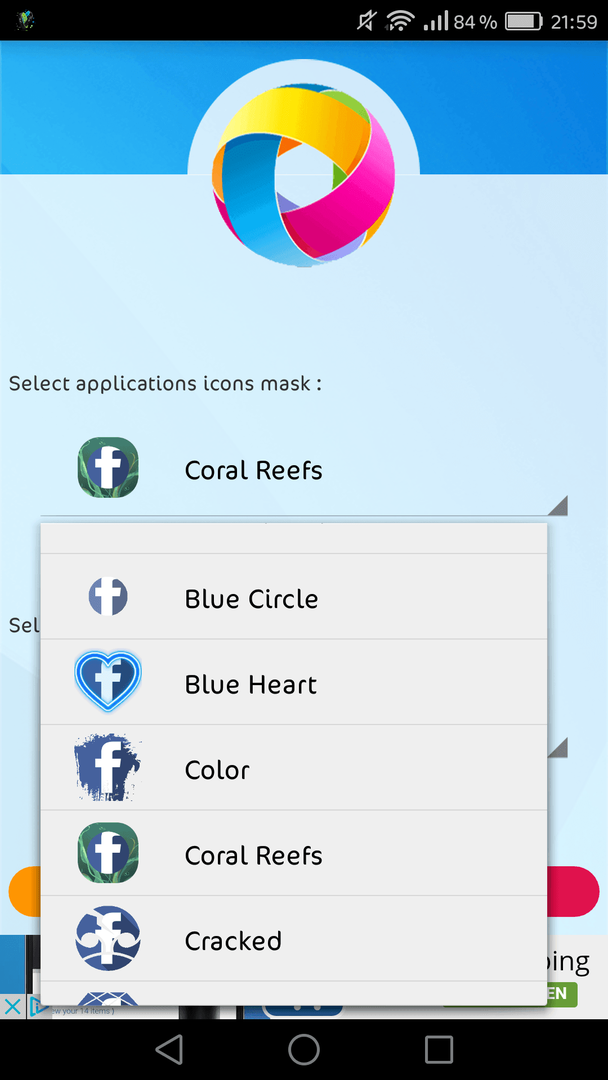Tap the Blue Circle Facebook icon

108,596
